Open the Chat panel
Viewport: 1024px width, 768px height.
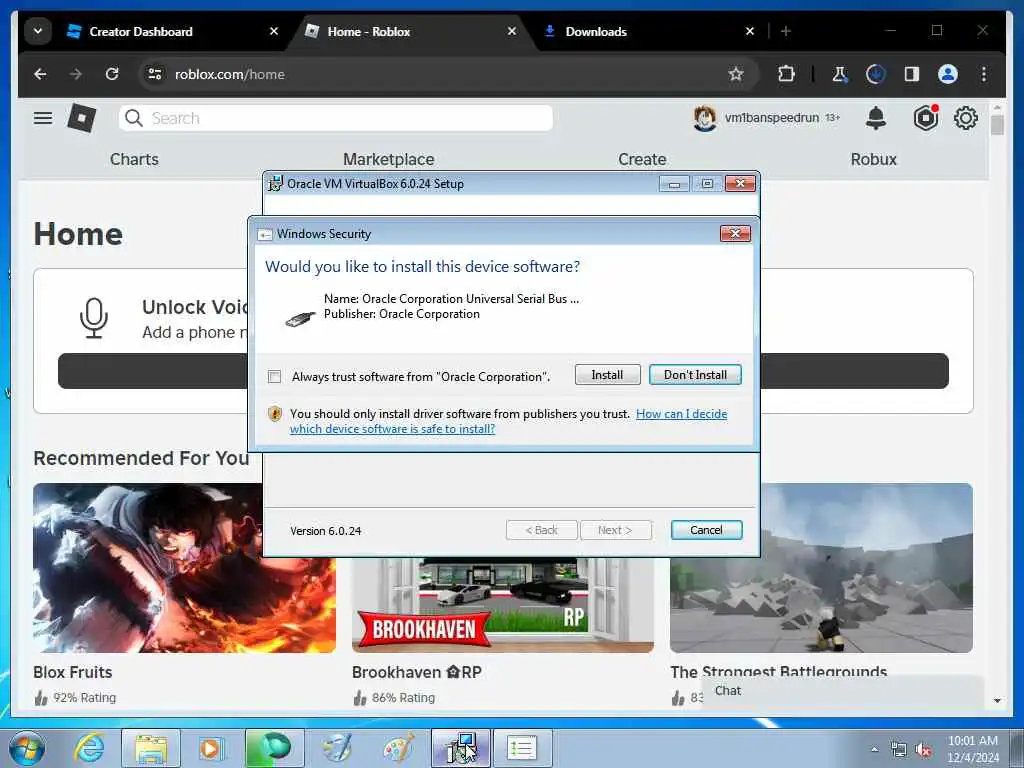click(842, 691)
